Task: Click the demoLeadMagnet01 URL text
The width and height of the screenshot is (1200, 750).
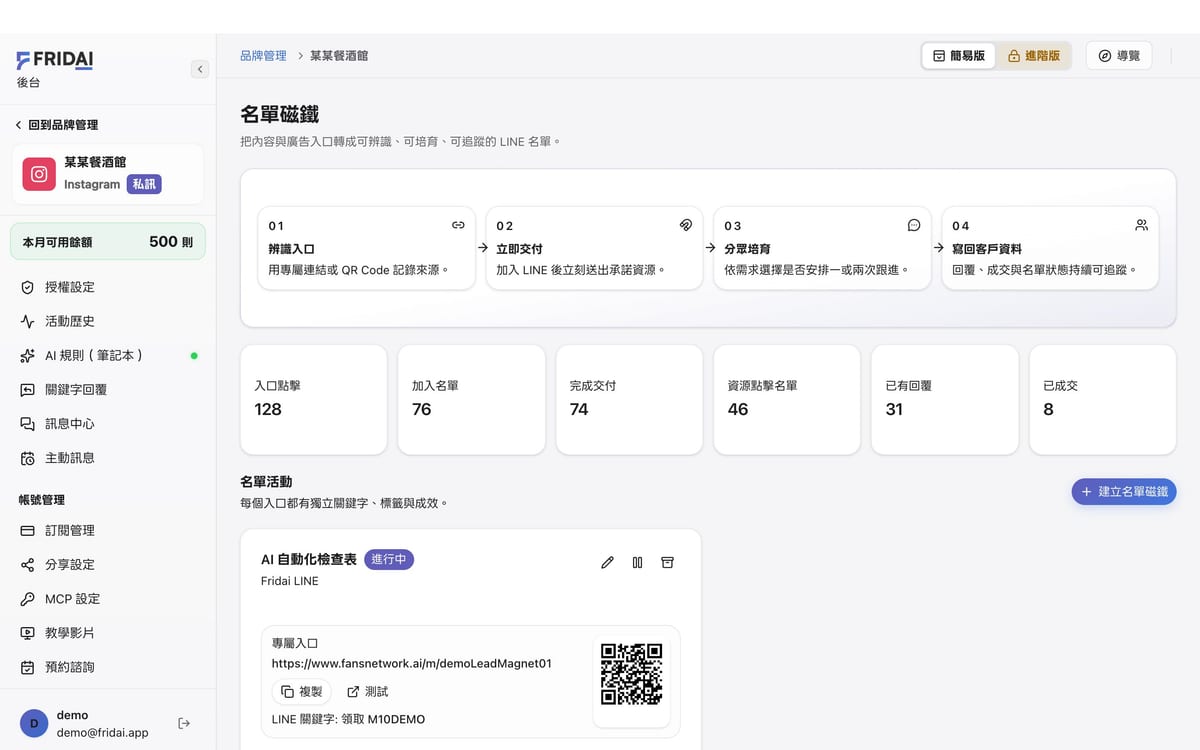Action: point(412,663)
